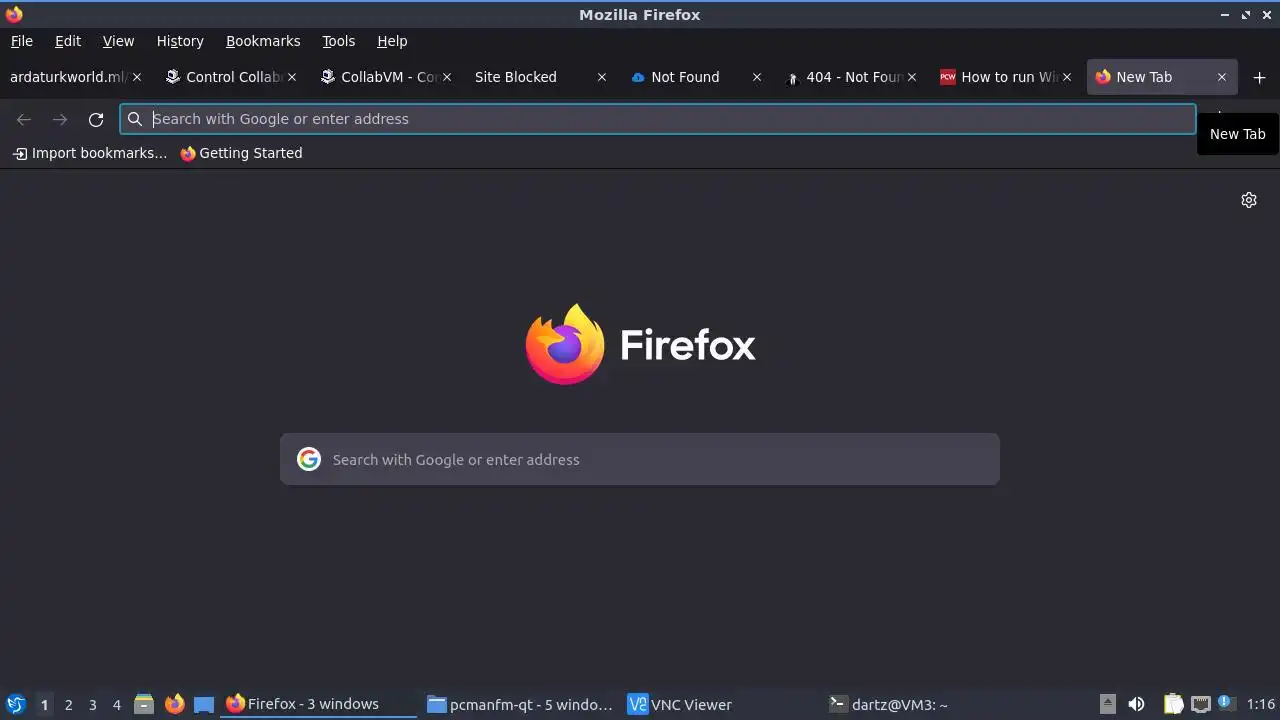Close the 404 - Not Found tab

(911, 77)
